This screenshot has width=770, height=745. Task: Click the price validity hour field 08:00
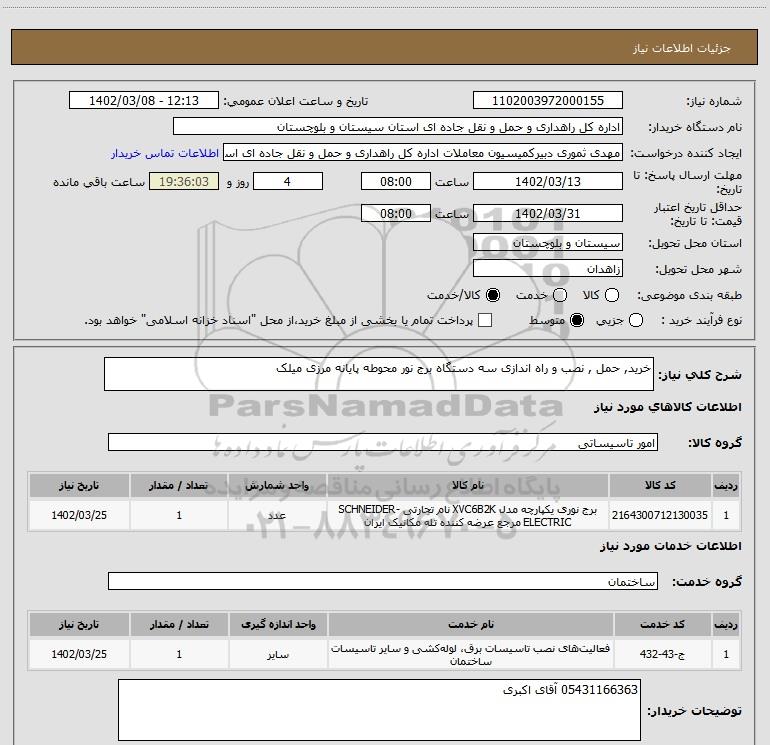(396, 213)
